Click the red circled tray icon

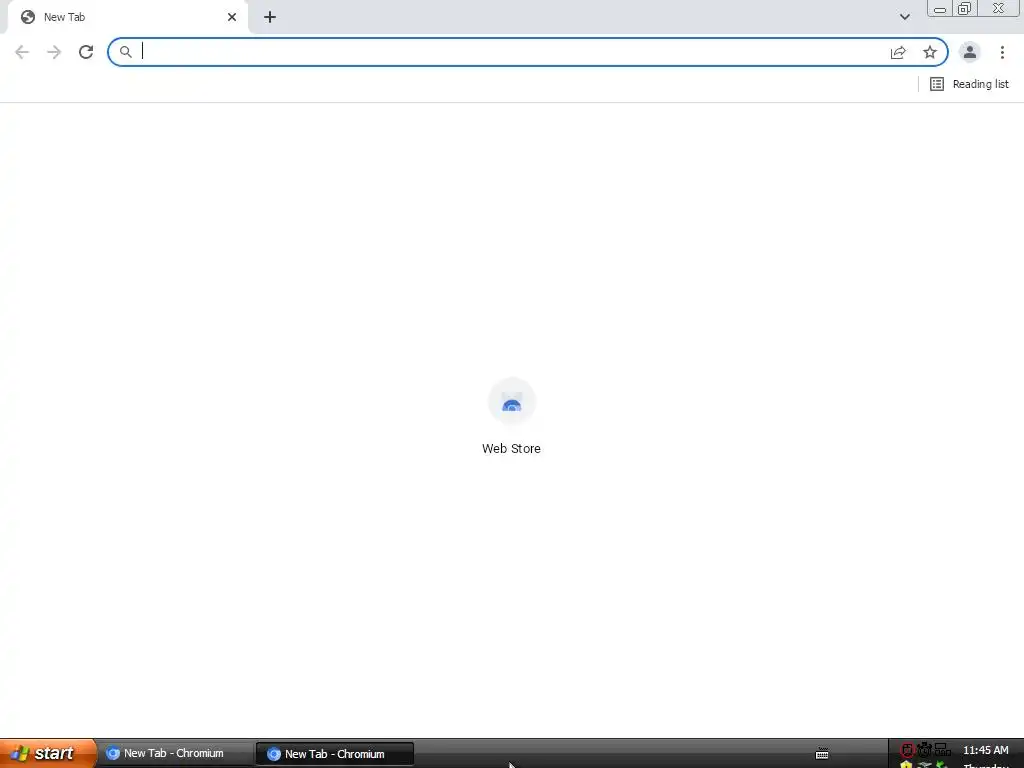click(x=907, y=750)
